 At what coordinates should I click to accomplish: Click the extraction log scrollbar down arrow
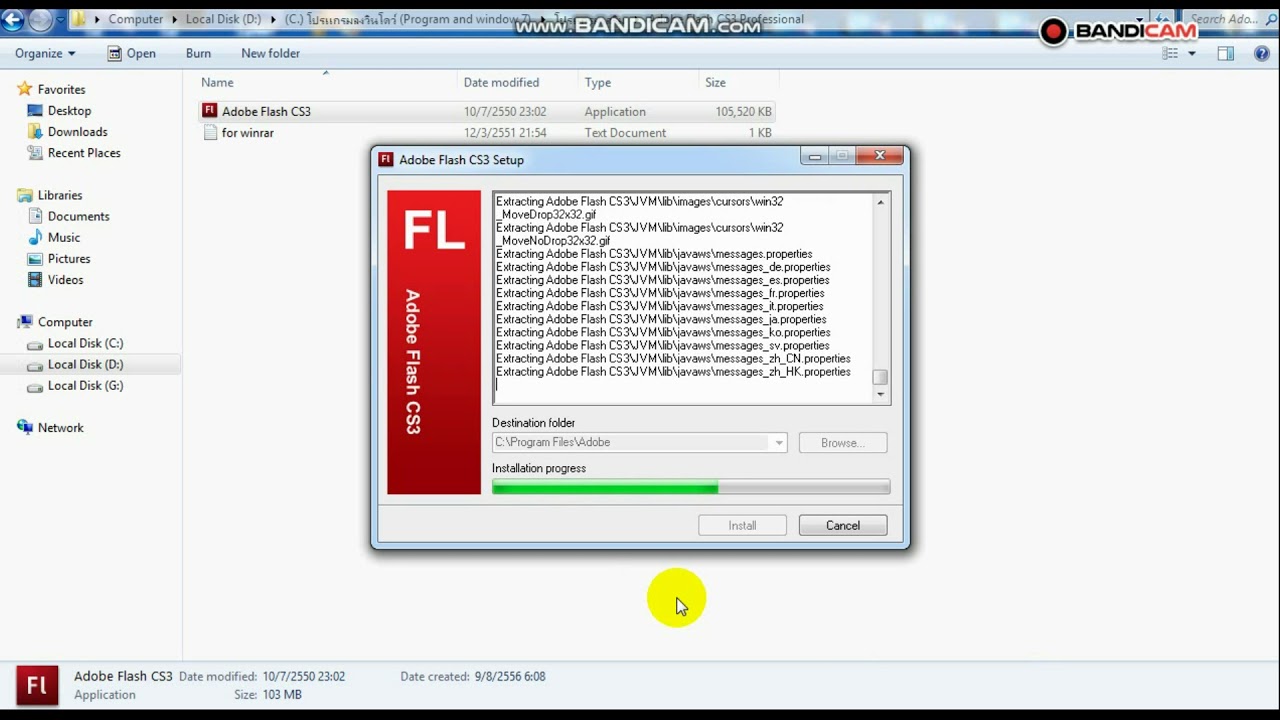880,394
